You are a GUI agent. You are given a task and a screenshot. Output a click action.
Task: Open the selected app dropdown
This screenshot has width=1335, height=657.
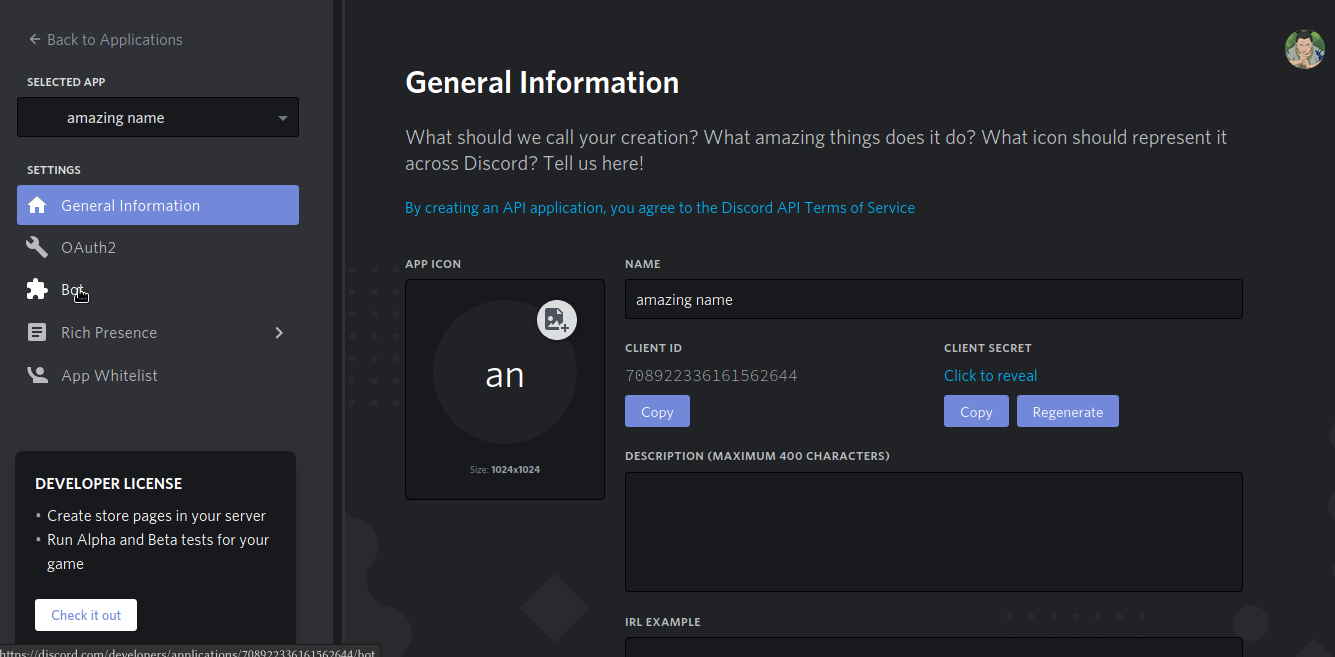(x=158, y=117)
